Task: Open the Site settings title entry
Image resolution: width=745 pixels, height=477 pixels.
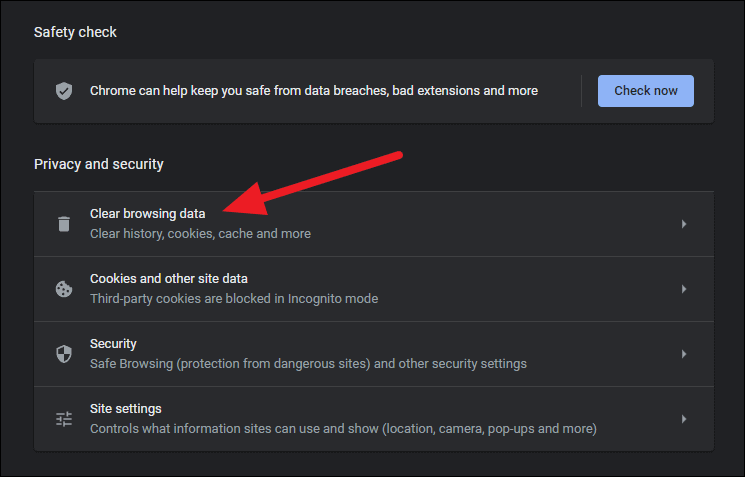Action: (125, 409)
